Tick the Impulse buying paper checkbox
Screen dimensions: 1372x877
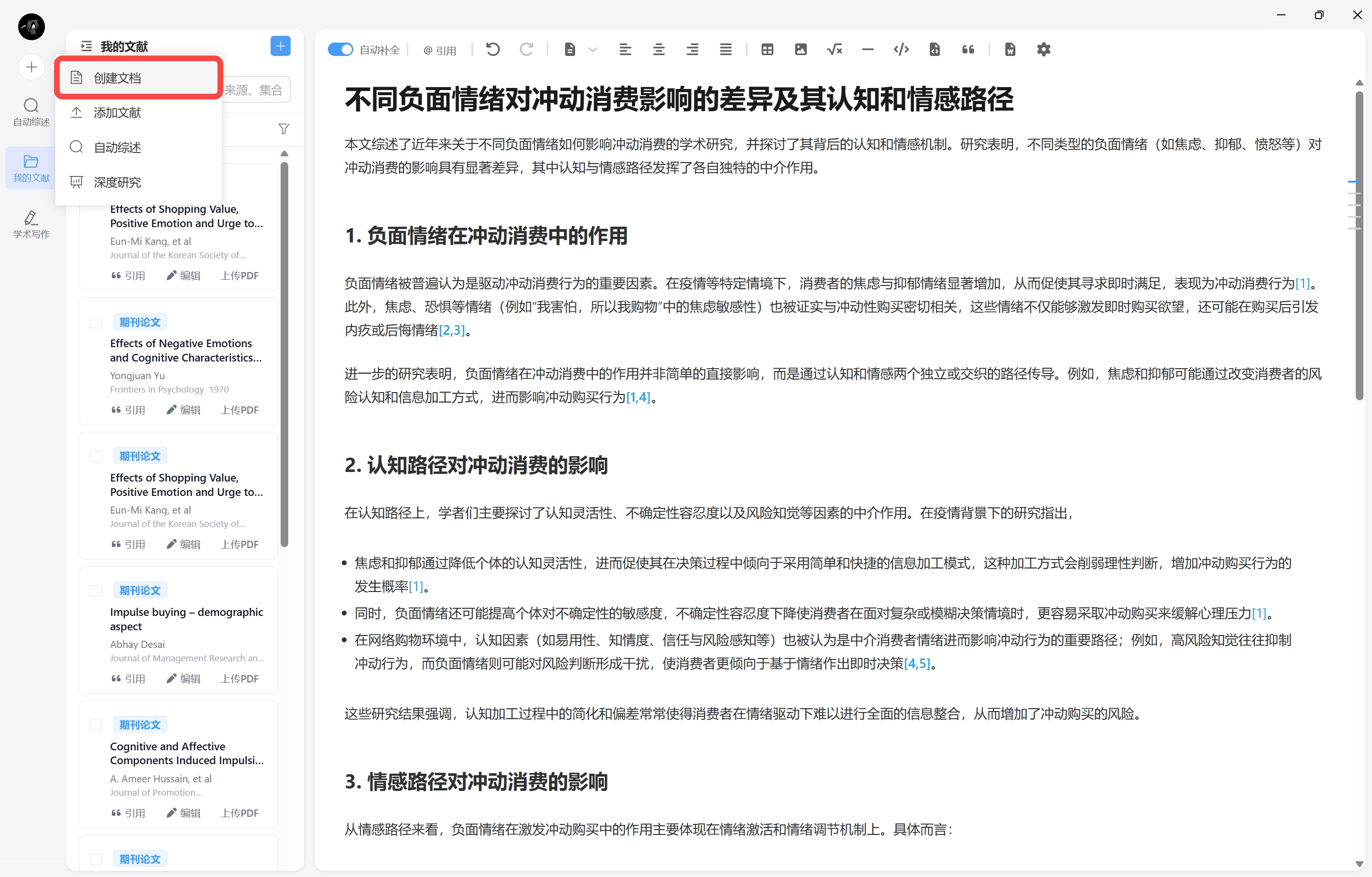(x=96, y=591)
